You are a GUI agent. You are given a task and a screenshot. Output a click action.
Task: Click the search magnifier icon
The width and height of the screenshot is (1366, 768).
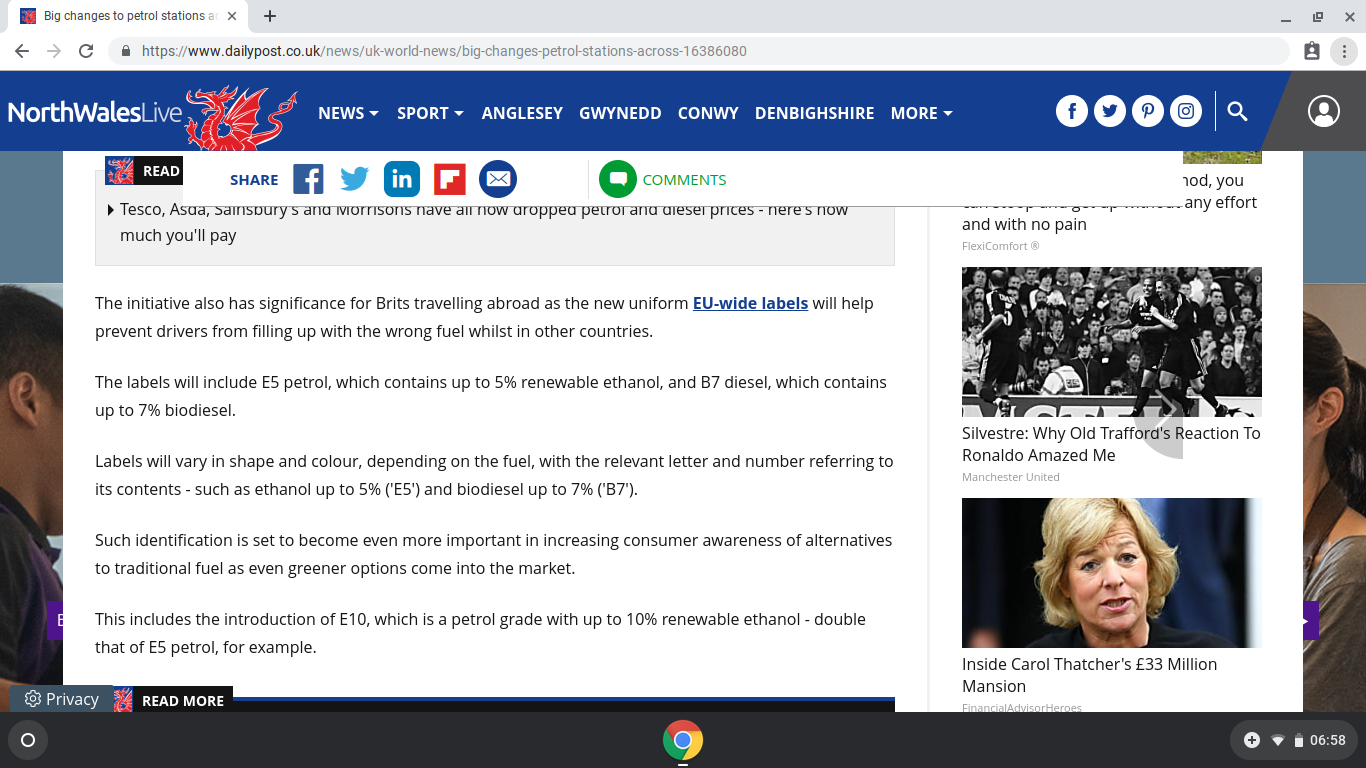pyautogui.click(x=1238, y=111)
